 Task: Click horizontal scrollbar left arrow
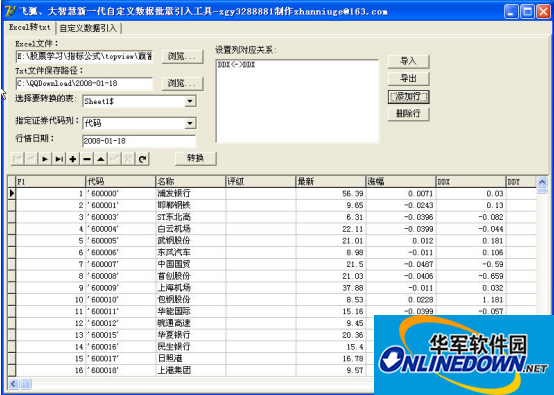pyautogui.click(x=13, y=384)
